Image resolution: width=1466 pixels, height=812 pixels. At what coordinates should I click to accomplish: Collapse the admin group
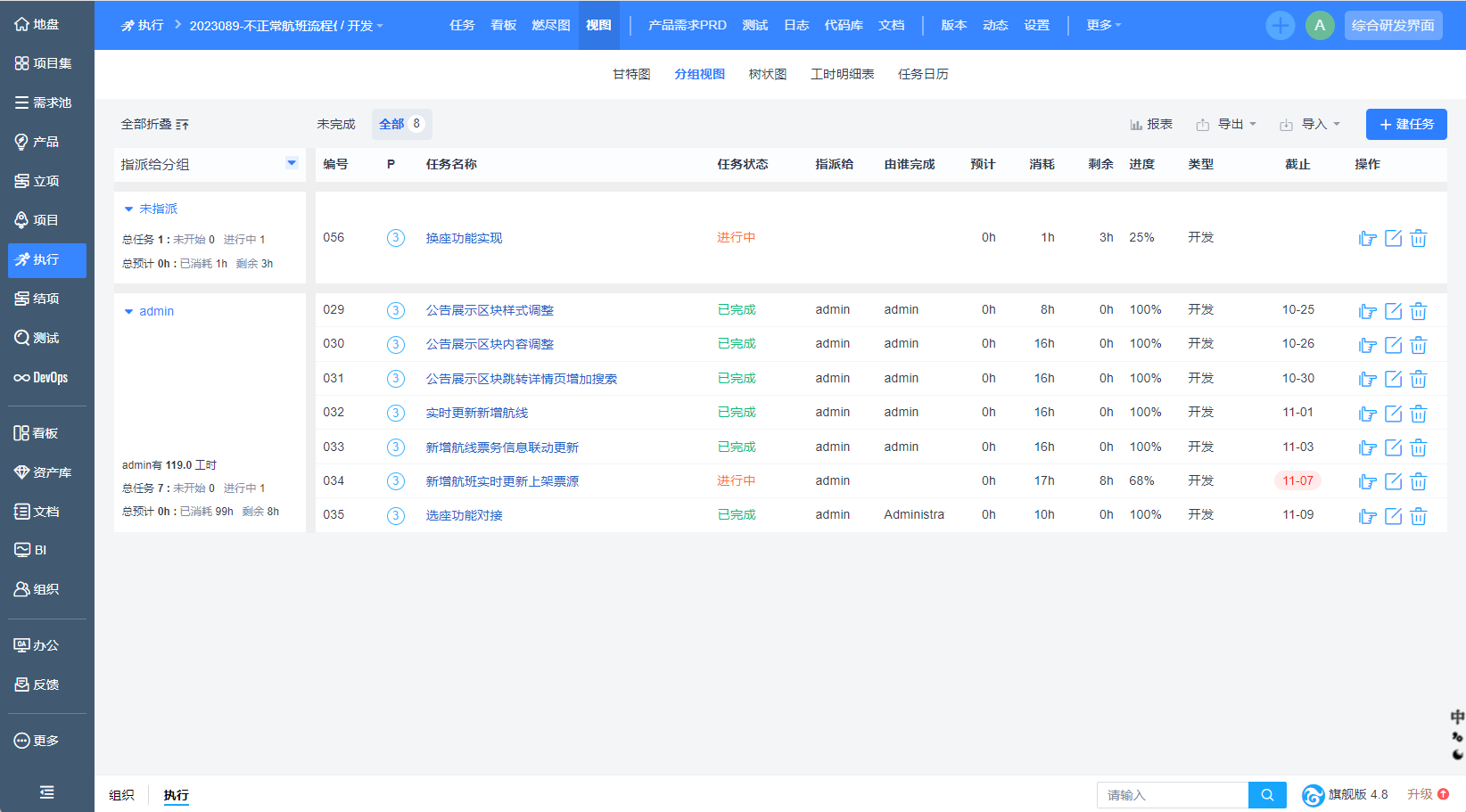click(x=129, y=311)
